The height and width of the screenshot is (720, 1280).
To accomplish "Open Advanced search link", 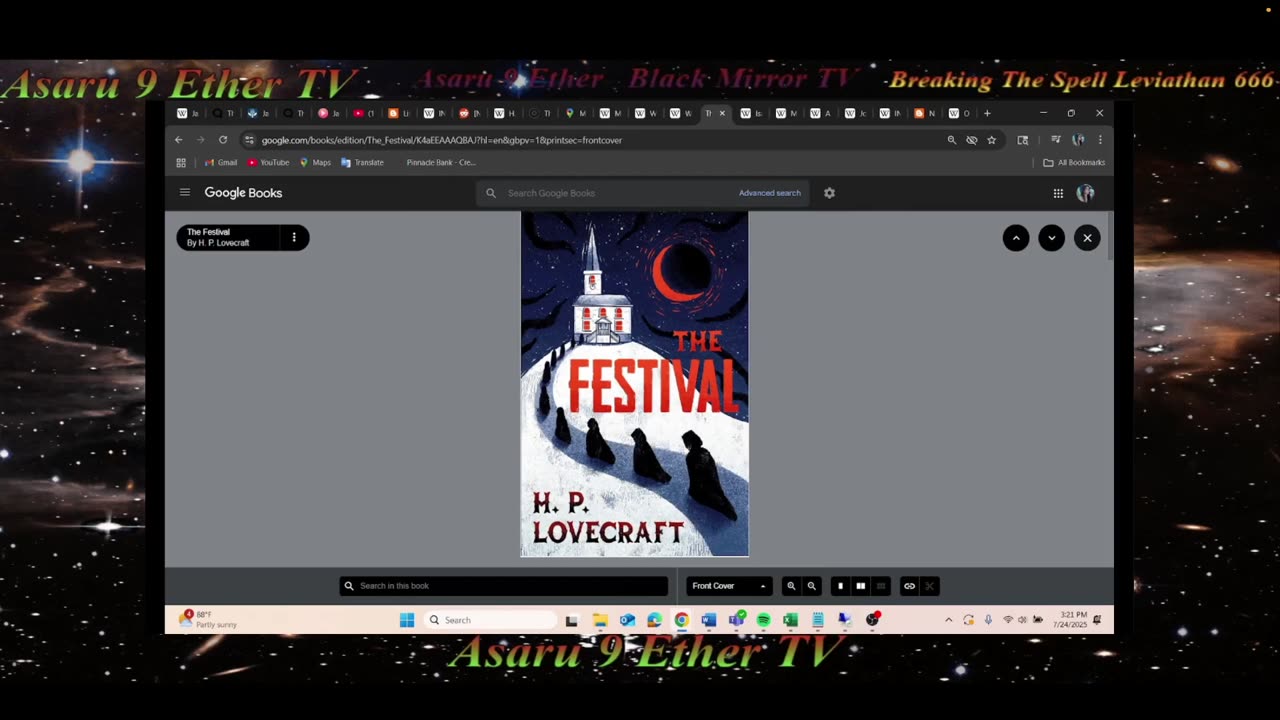I will pos(770,193).
